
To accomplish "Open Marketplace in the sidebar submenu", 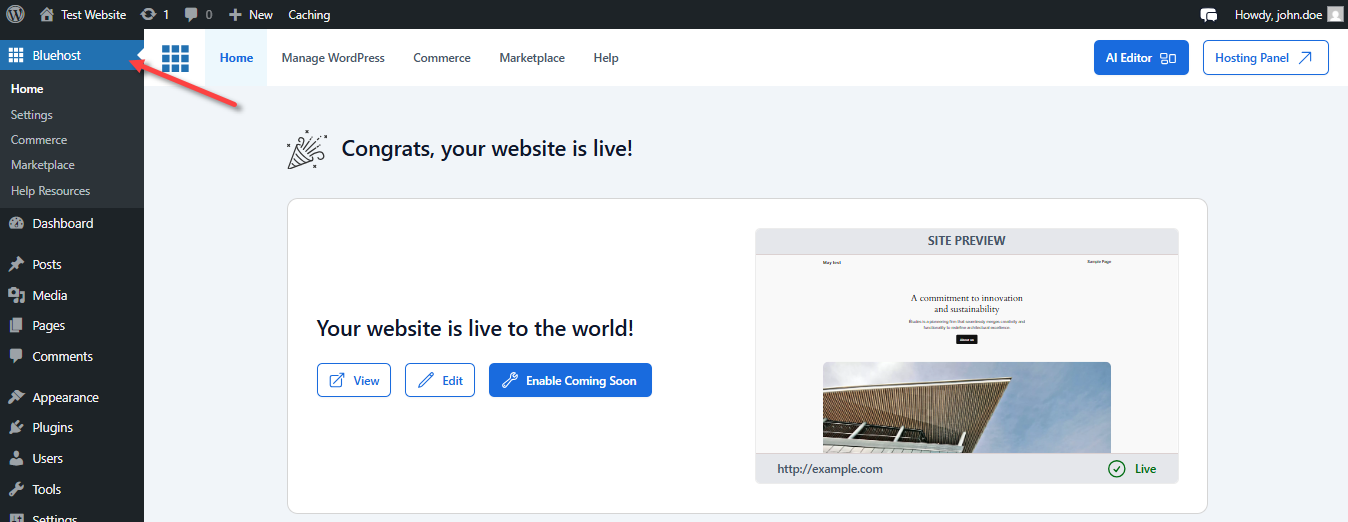I will tap(43, 165).
